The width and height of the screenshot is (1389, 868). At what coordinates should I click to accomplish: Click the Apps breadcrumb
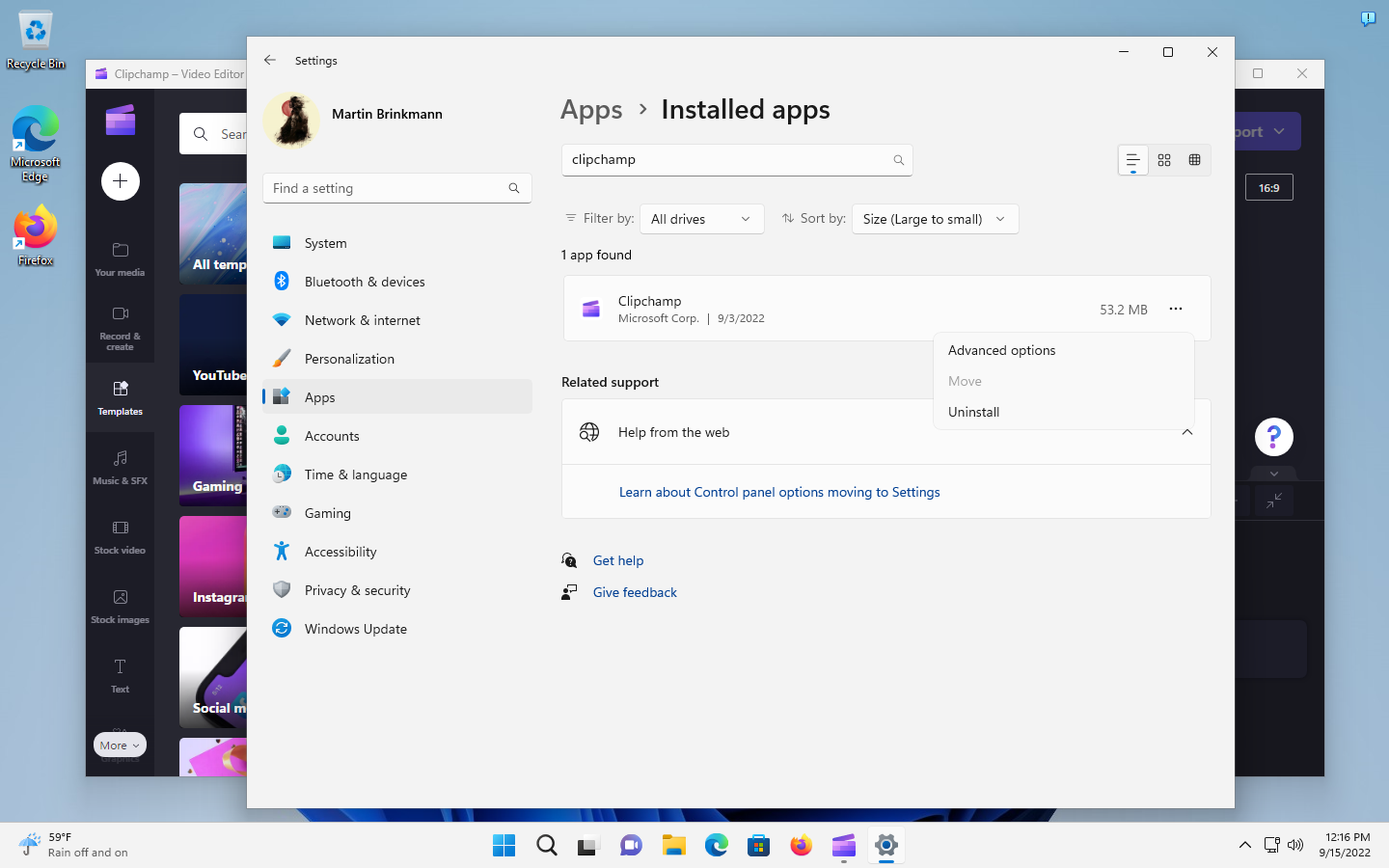[x=591, y=110]
